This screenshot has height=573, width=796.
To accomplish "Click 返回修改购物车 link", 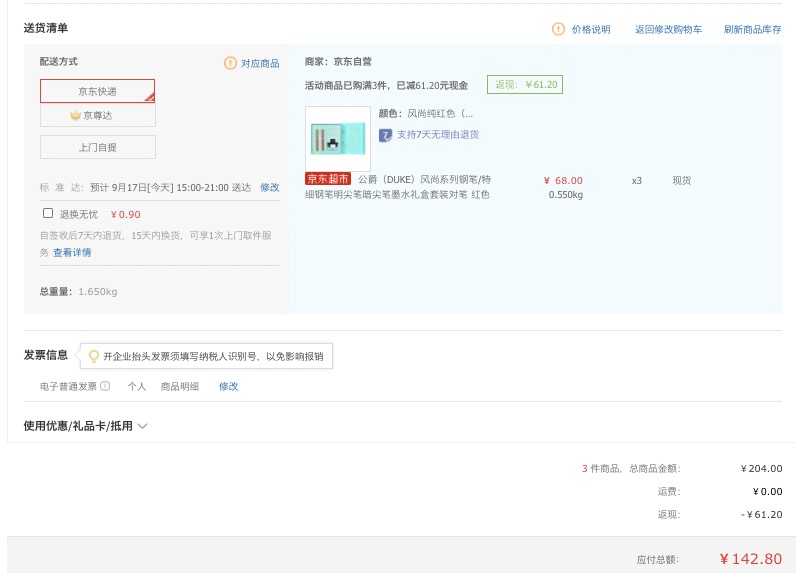I will (668, 29).
